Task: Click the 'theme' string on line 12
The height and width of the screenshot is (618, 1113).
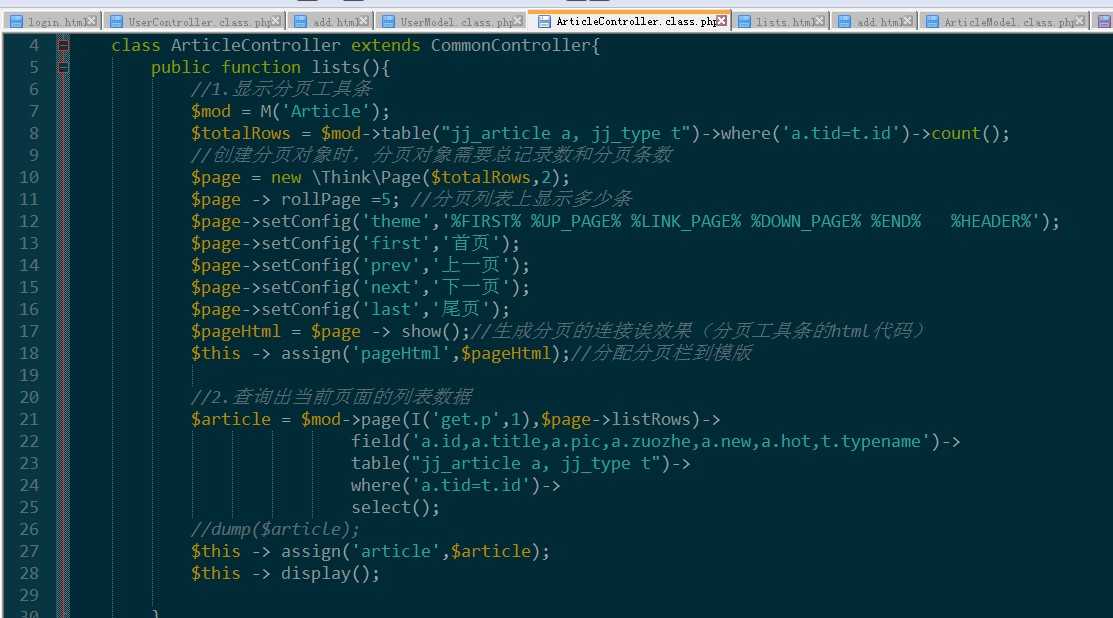Action: [395, 221]
